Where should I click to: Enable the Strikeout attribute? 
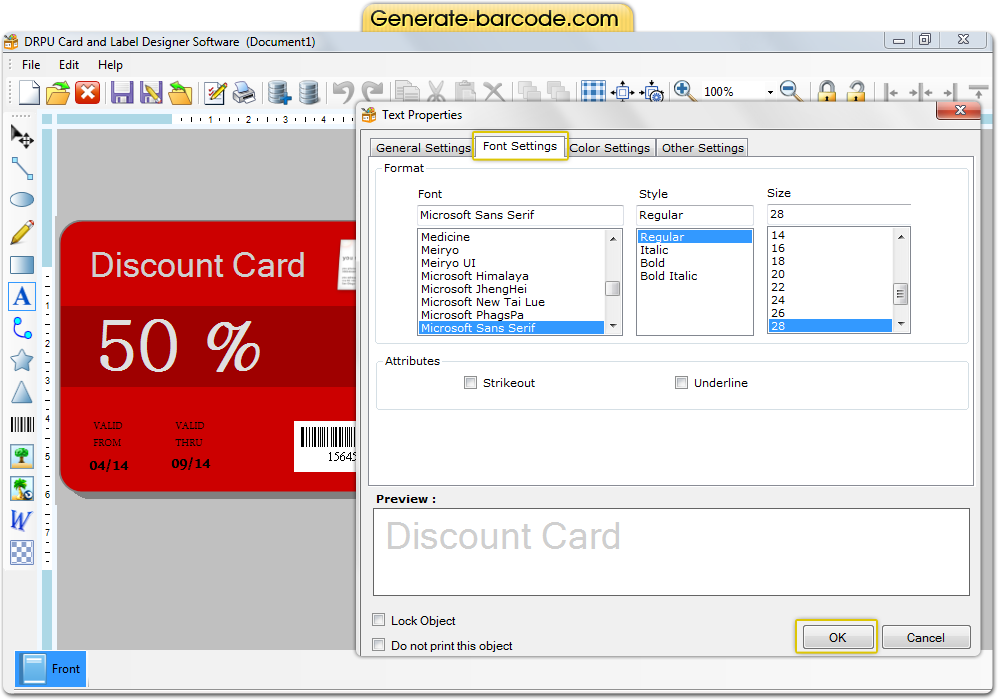click(470, 382)
